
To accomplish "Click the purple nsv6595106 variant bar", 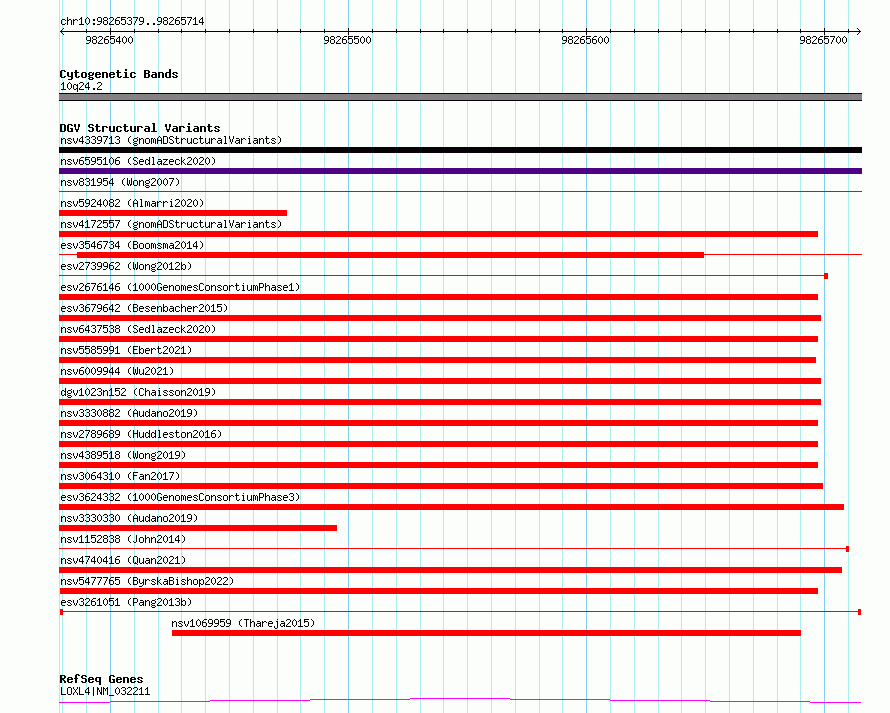I will pyautogui.click(x=460, y=171).
